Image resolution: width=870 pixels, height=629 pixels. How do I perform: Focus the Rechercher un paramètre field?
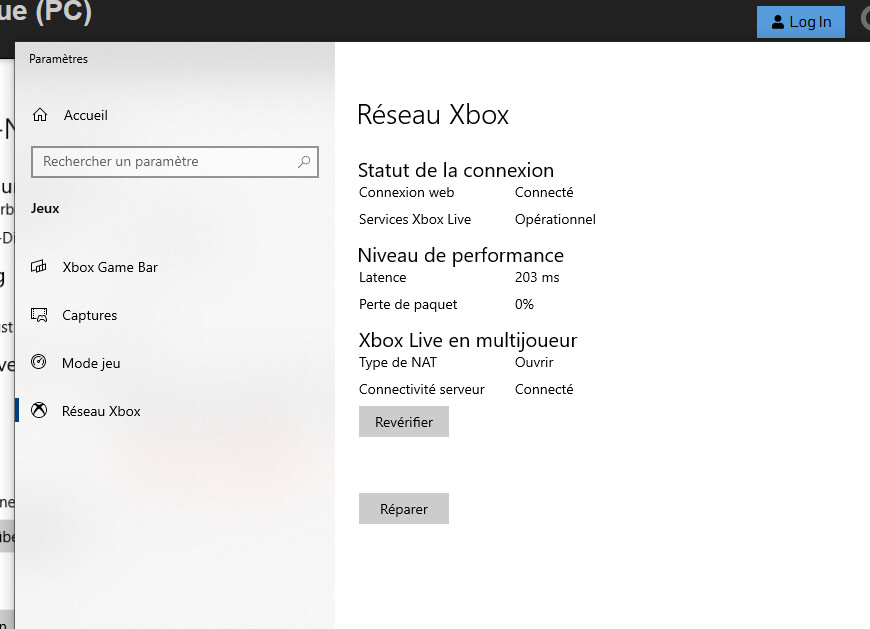tap(165, 162)
